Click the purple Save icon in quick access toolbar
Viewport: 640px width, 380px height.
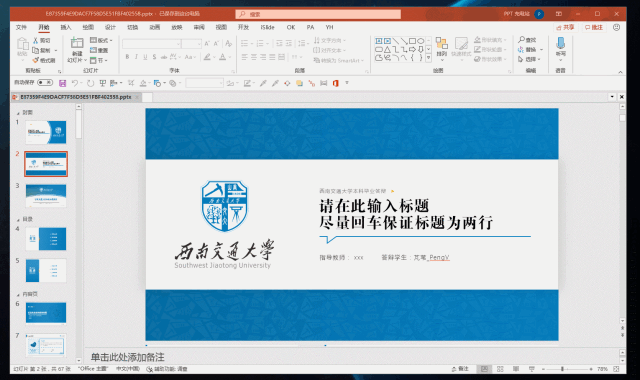tap(62, 83)
